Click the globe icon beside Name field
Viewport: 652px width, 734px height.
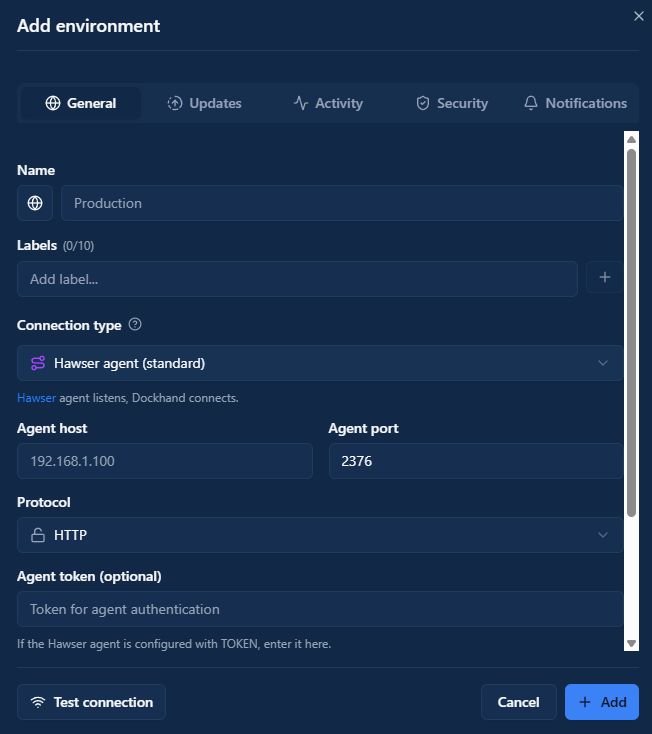[x=35, y=203]
